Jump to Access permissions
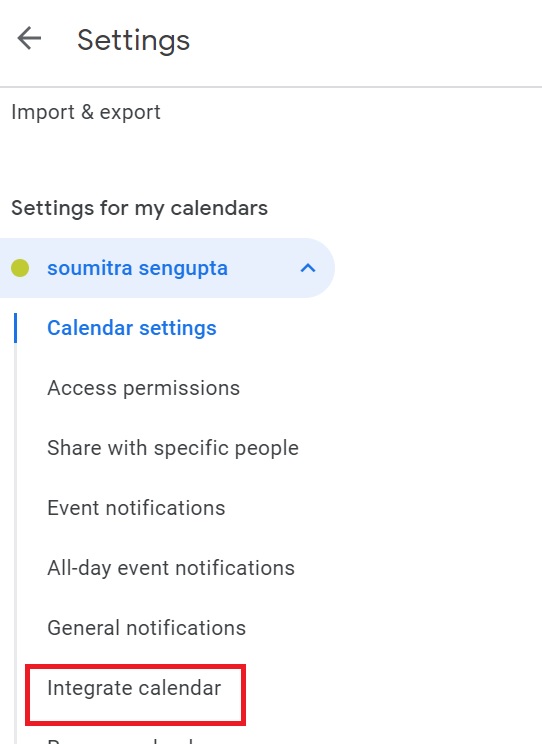Viewport: 542px width, 744px height. (x=143, y=388)
